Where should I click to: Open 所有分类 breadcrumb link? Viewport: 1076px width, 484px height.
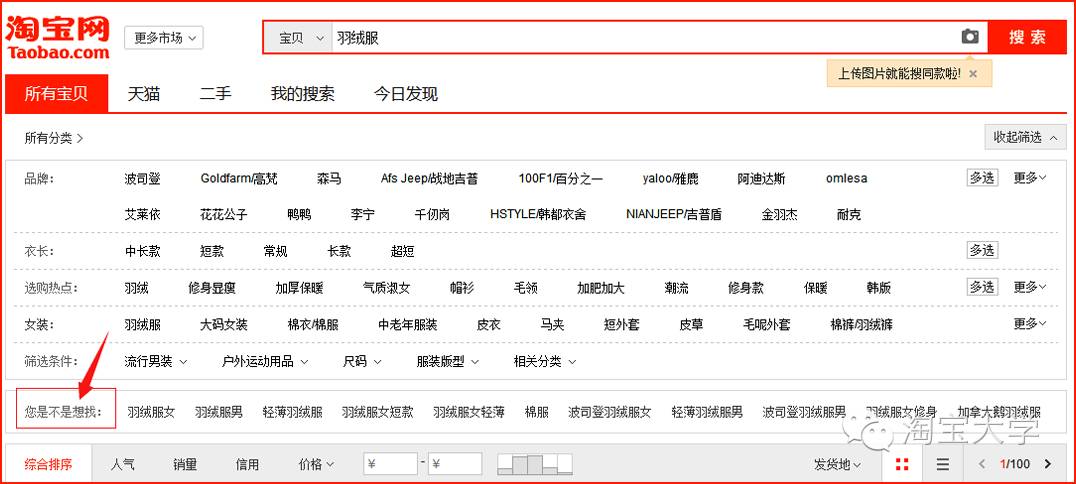click(54, 138)
